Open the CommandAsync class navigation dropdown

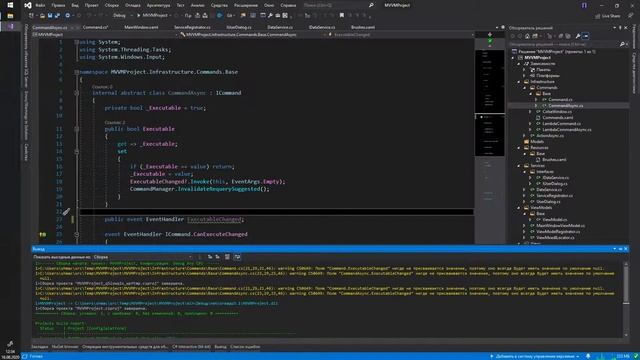coord(252,35)
